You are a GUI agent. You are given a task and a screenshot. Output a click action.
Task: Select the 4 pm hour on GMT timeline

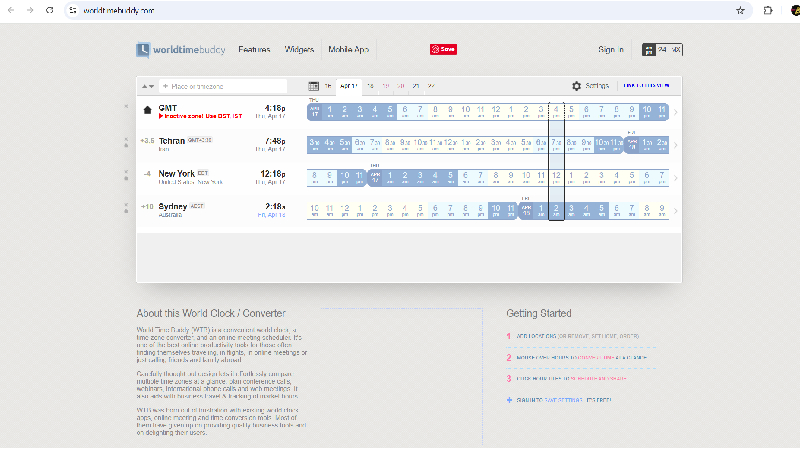556,111
